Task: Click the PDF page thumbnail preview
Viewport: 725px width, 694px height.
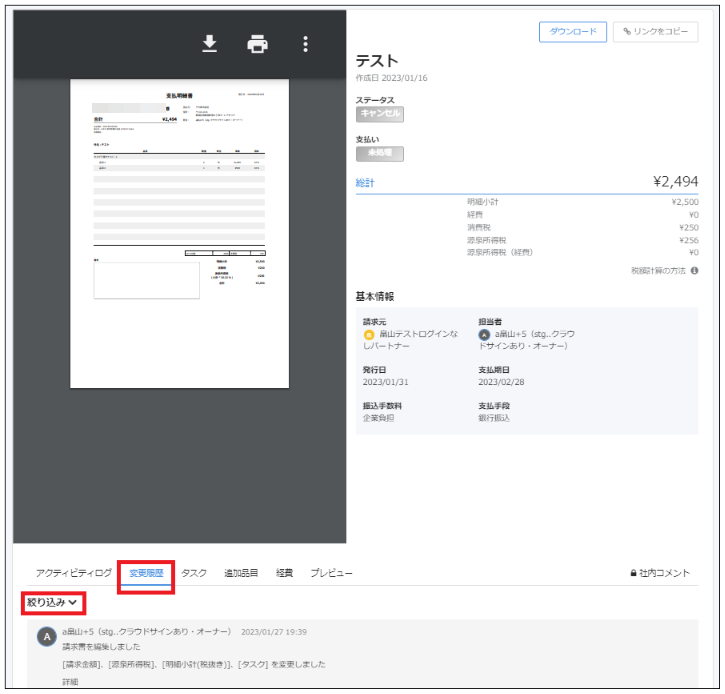Action: (179, 233)
